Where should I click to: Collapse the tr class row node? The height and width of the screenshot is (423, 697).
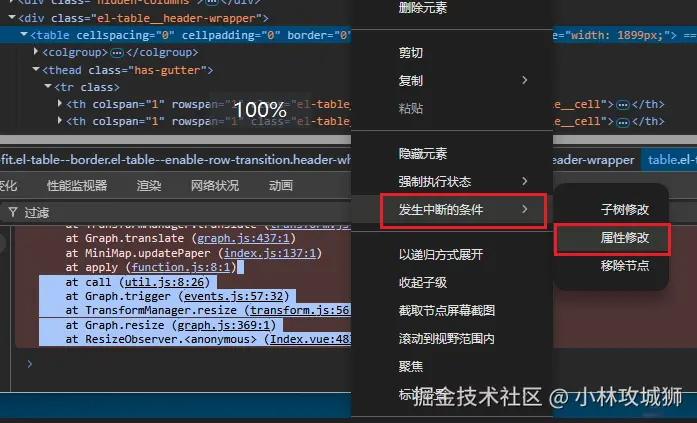[48, 86]
